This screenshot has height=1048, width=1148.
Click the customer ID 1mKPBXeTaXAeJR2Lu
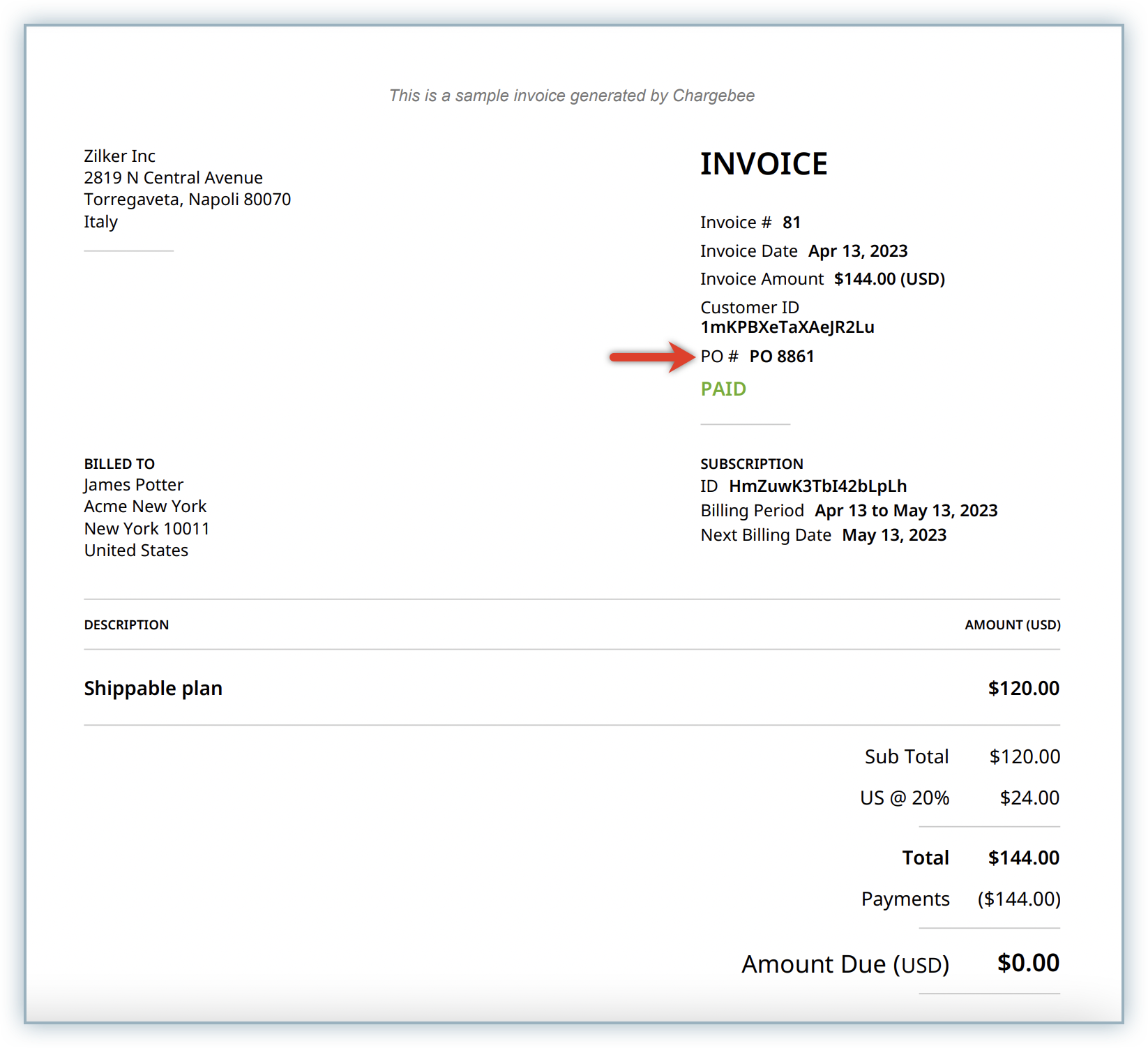pyautogui.click(x=787, y=327)
